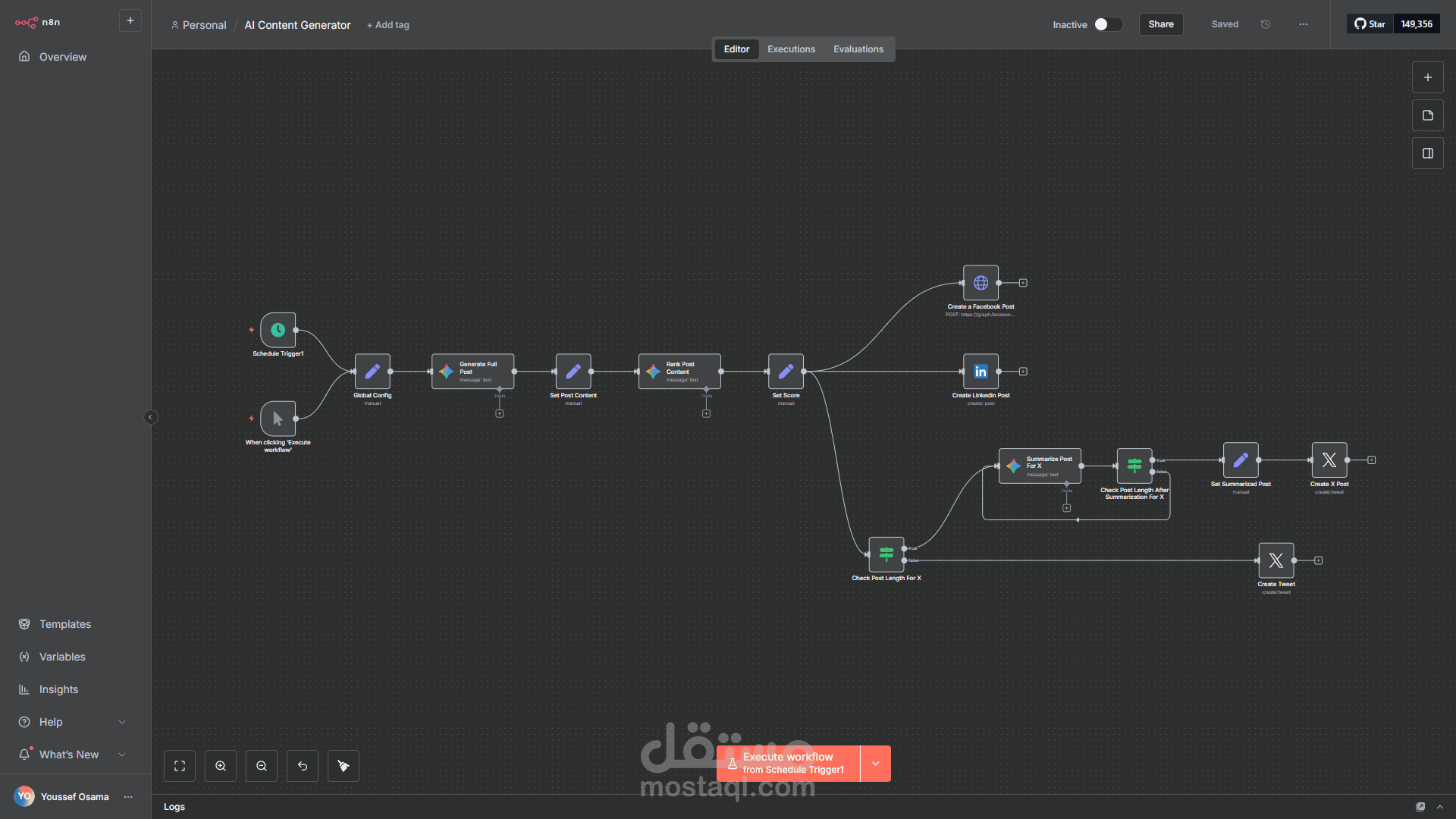This screenshot has height=819, width=1456.
Task: Switch to the Evaluations tab
Action: (x=858, y=49)
